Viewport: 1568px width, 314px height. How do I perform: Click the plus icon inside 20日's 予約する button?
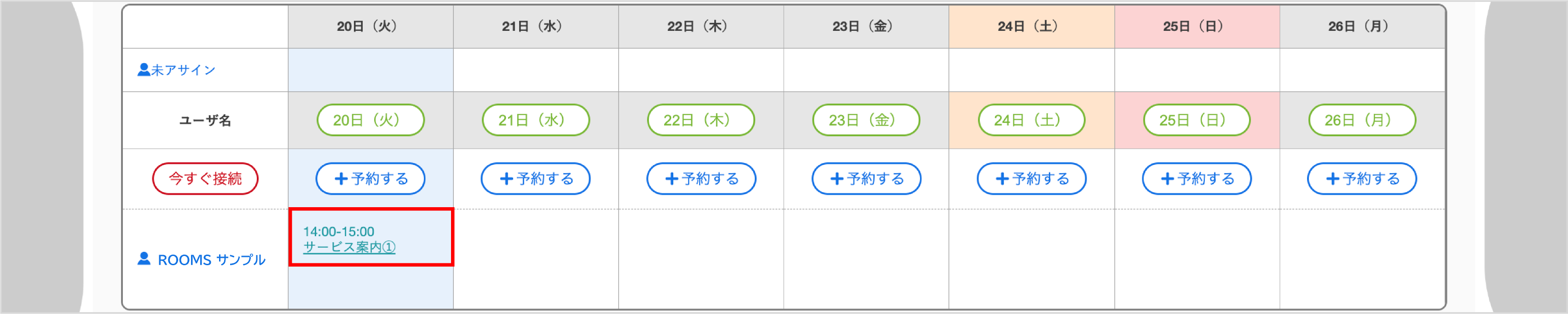(x=341, y=178)
